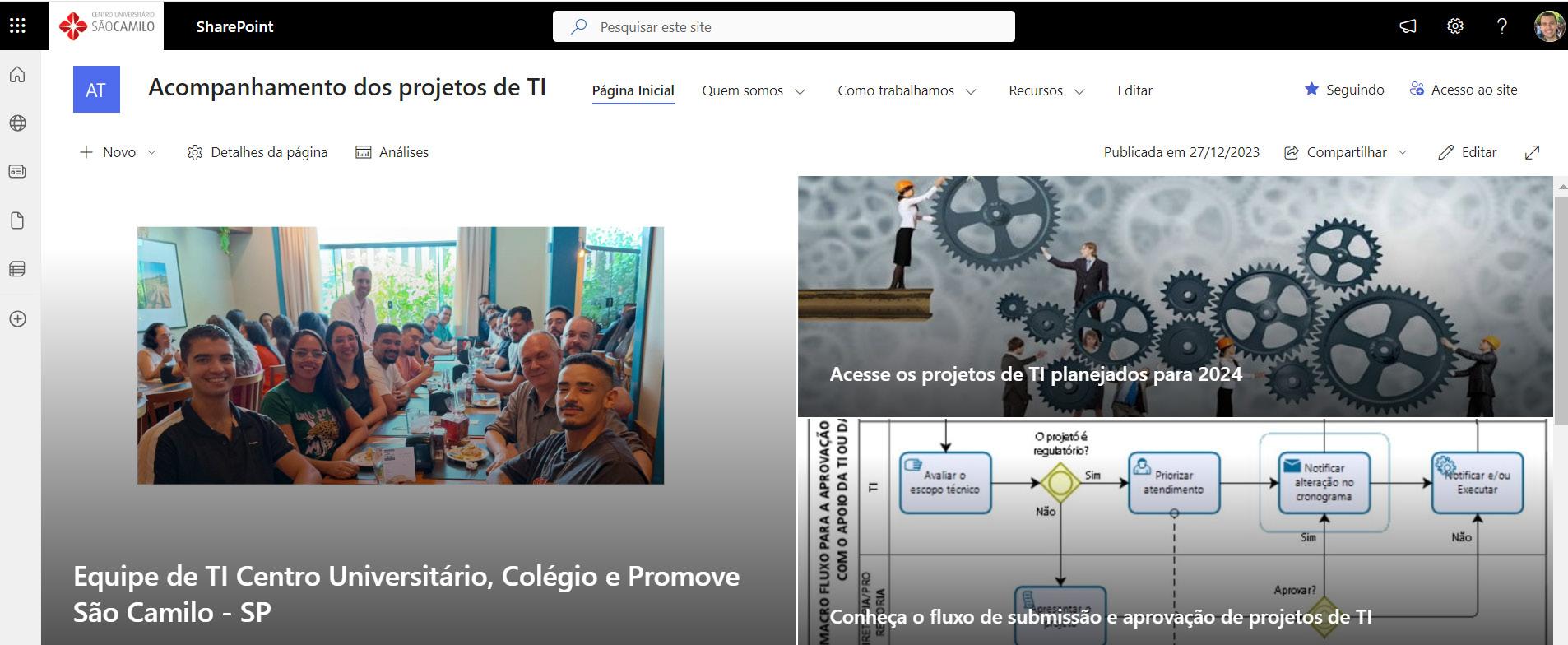This screenshot has width=1568, height=645.
Task: Select the Página Inicial tab
Action: tap(633, 90)
